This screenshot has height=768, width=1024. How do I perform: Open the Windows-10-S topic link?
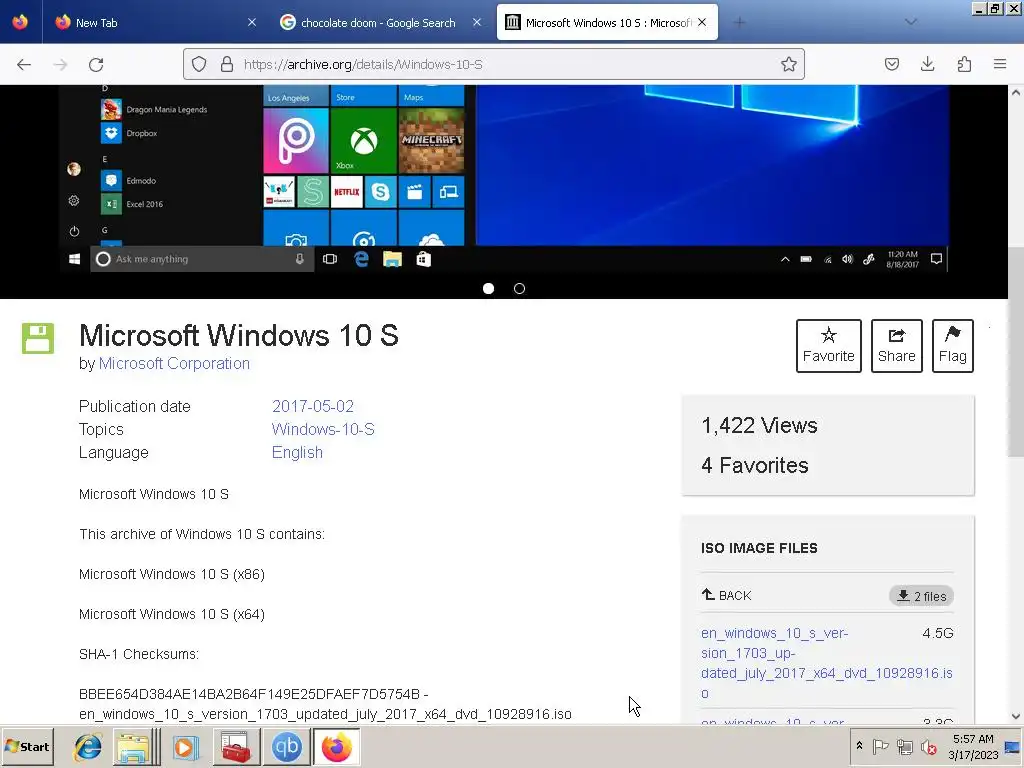tap(323, 430)
